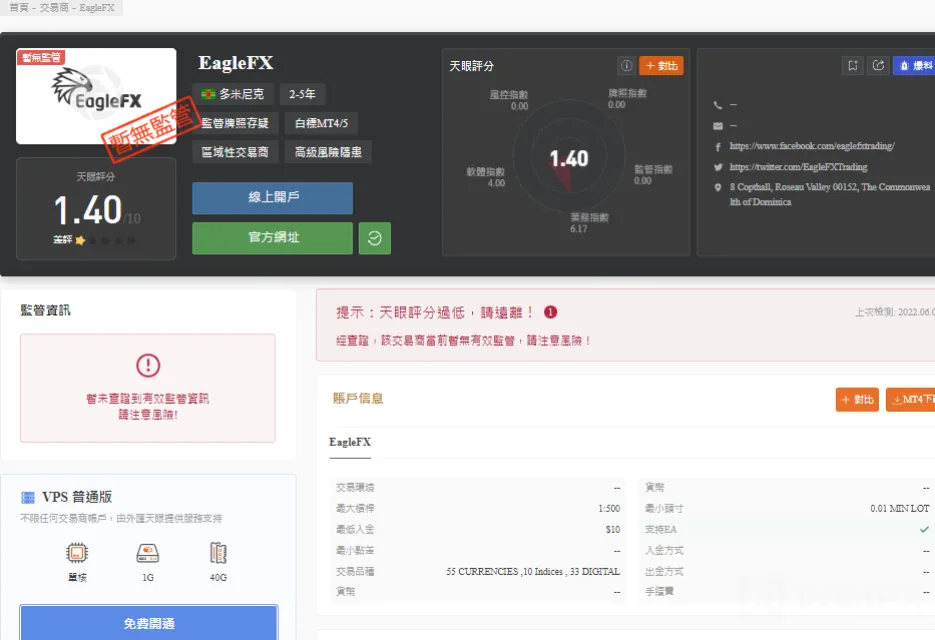Click the 40G storage icon
The image size is (935, 640).
pos(218,553)
